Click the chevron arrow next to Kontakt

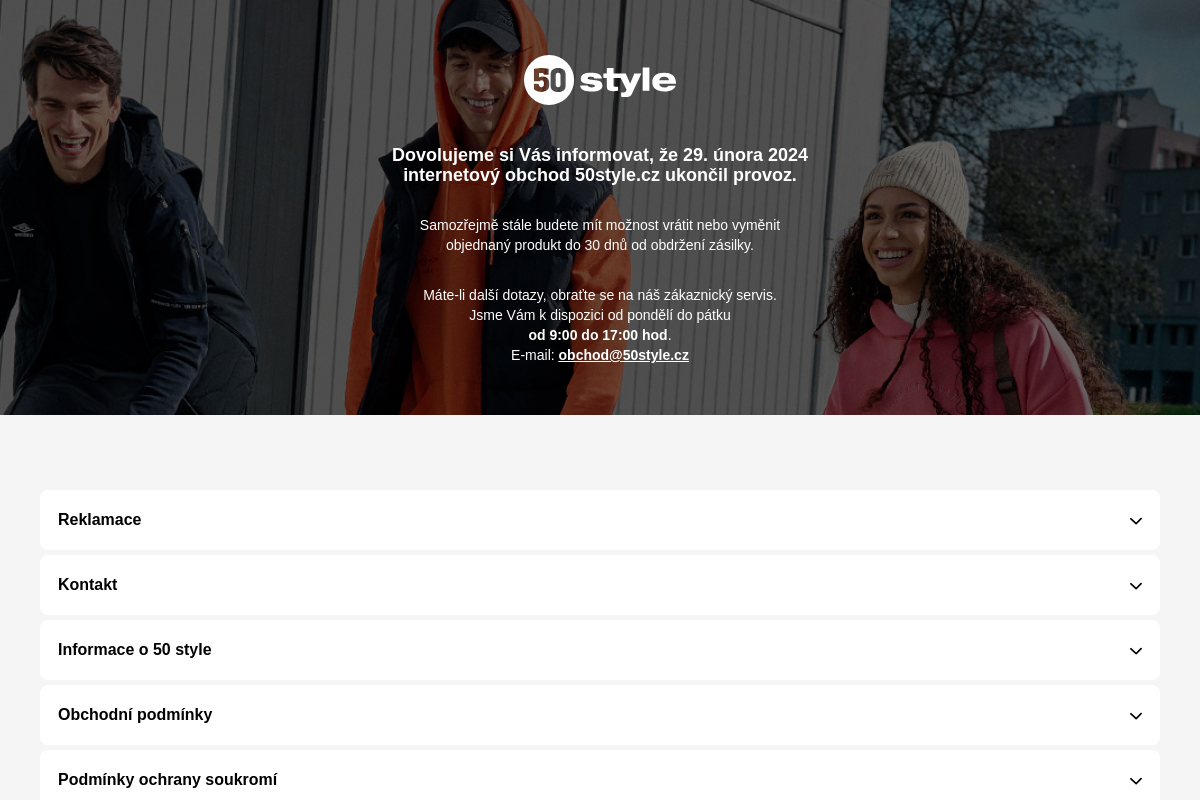(1136, 586)
